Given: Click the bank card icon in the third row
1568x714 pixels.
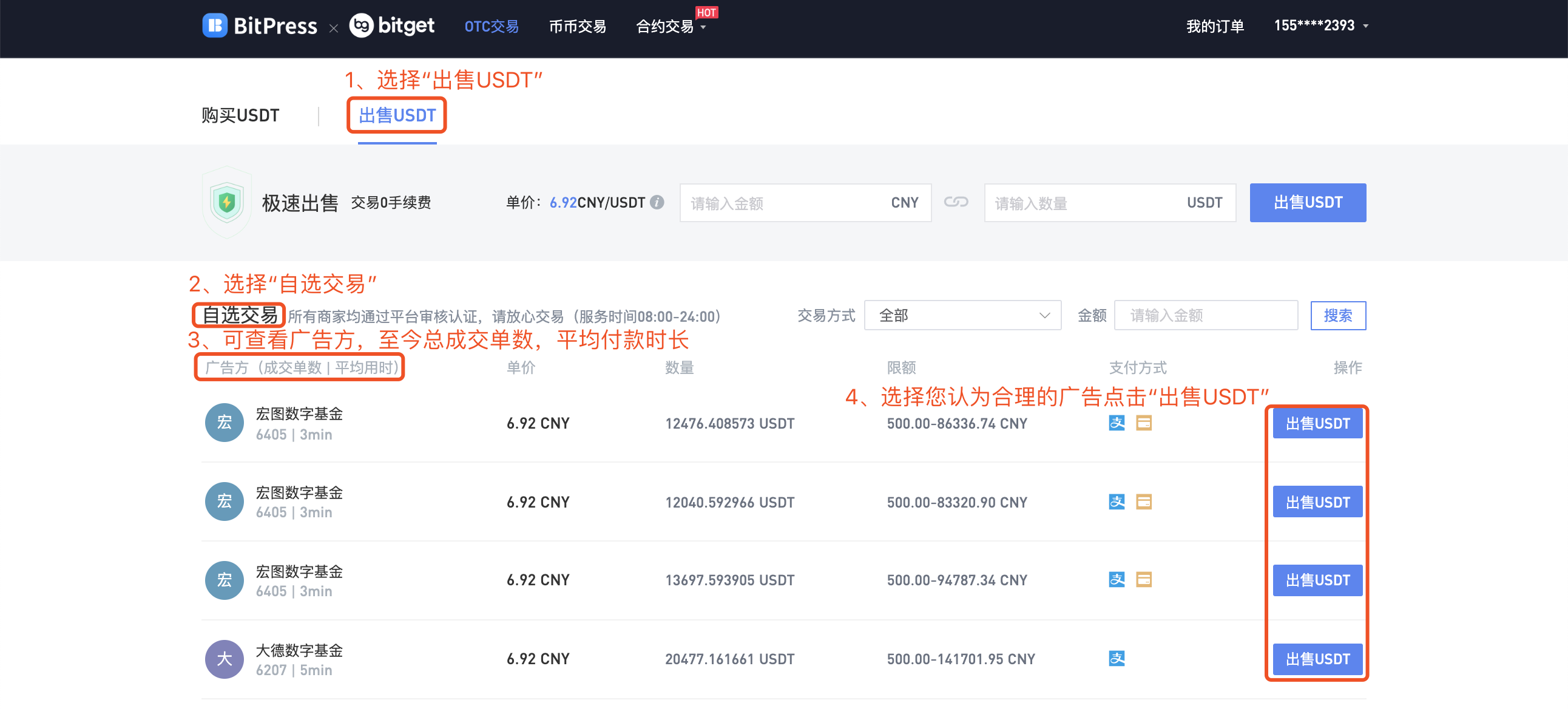Looking at the screenshot, I should tap(1144, 580).
